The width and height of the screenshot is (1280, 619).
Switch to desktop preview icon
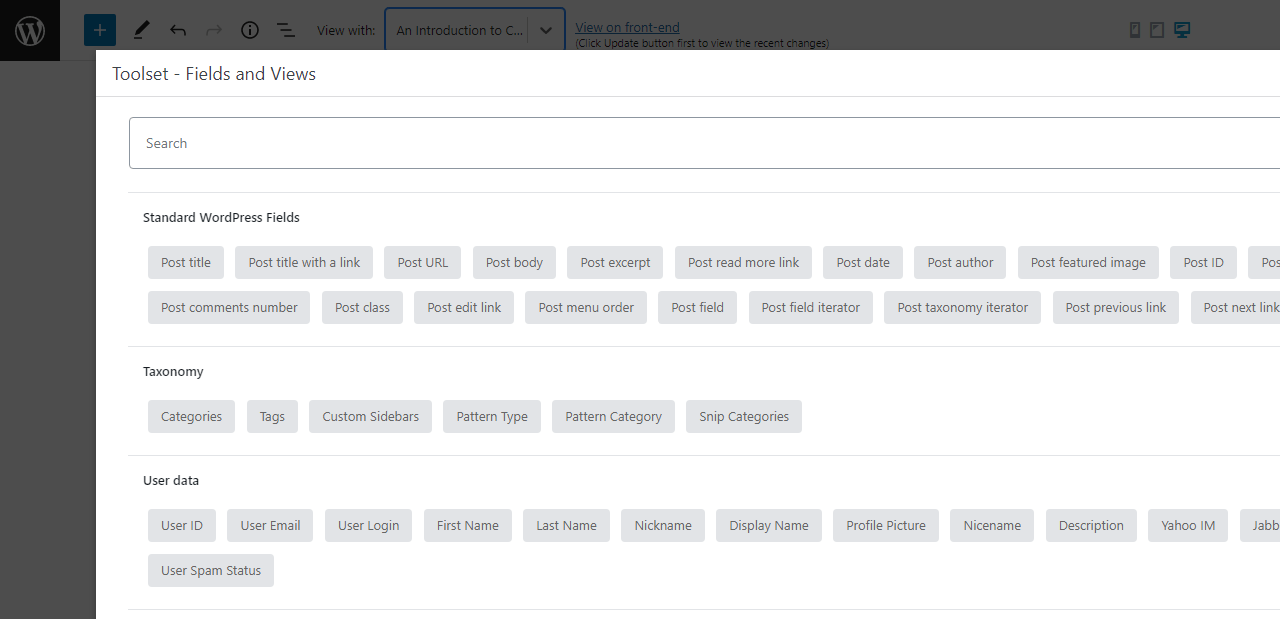(x=1182, y=30)
